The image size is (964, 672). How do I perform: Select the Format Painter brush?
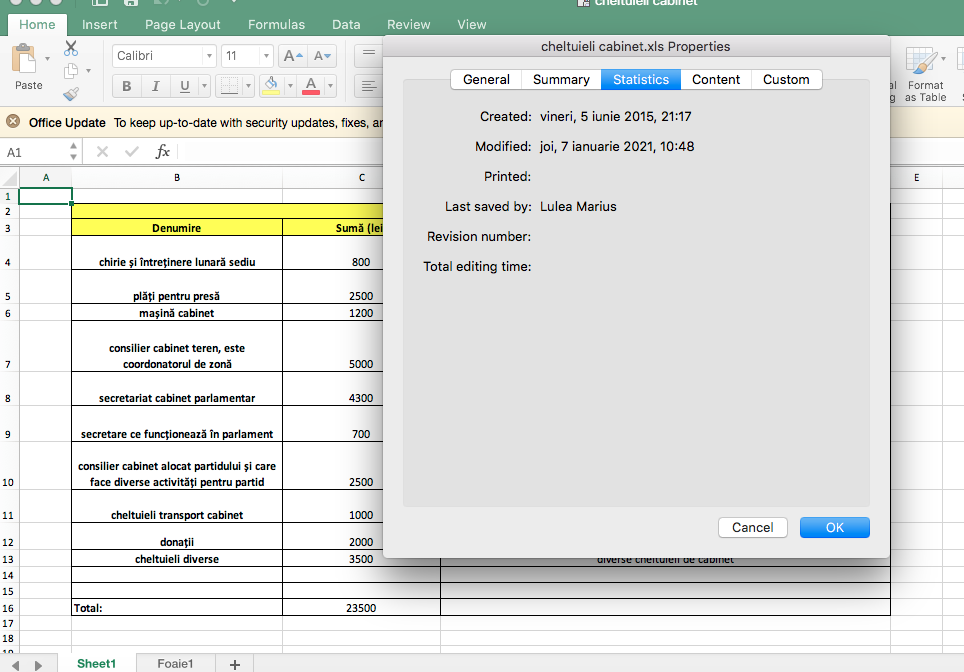71,94
